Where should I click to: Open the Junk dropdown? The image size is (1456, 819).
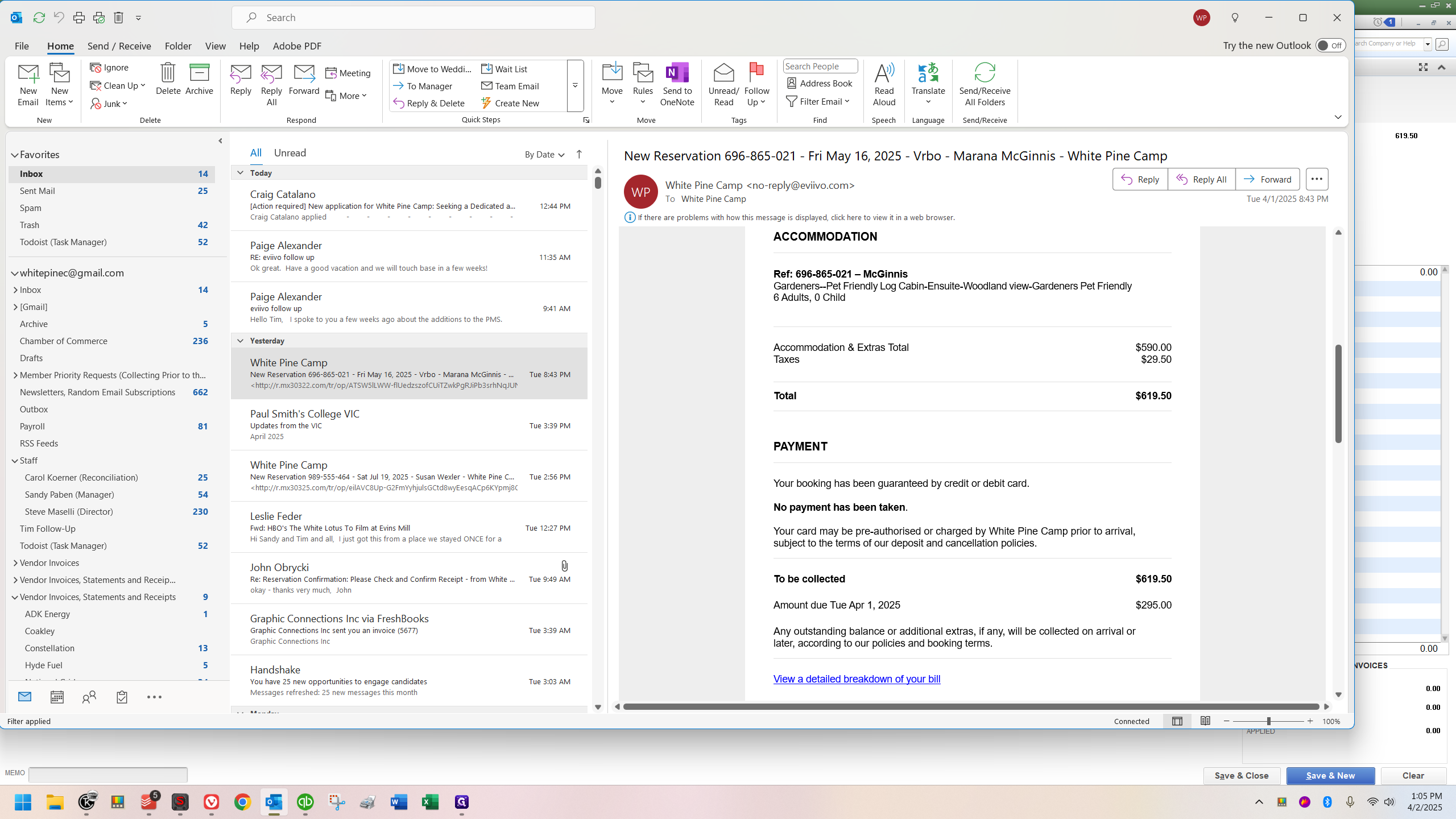click(109, 104)
